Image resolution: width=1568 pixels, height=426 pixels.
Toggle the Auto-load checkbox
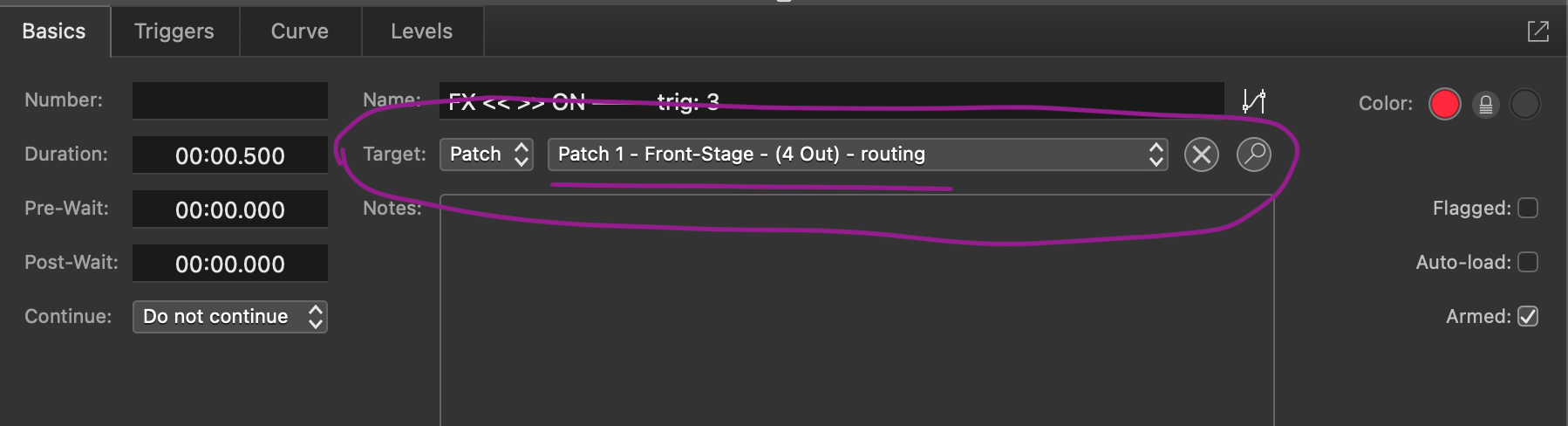(1528, 262)
